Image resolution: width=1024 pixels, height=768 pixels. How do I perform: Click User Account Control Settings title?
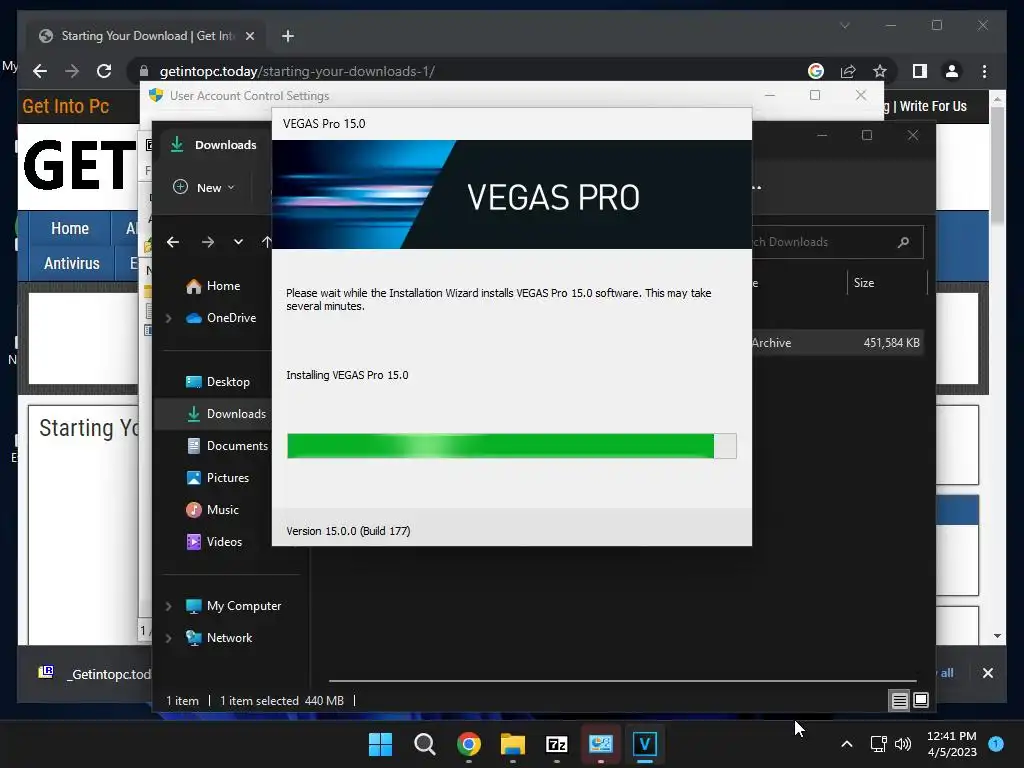tap(249, 96)
